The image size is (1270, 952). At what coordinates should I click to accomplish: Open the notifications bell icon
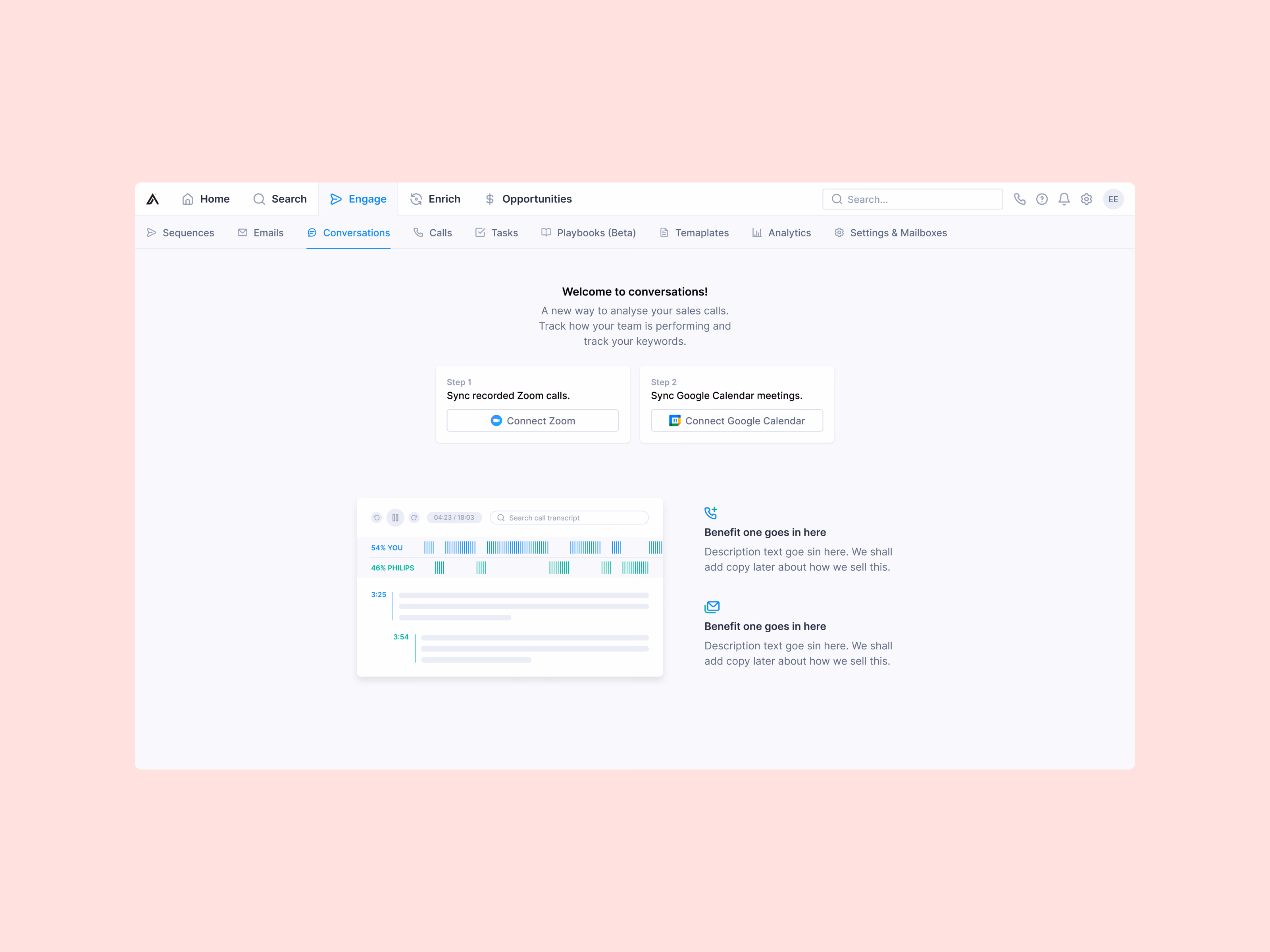1064,199
